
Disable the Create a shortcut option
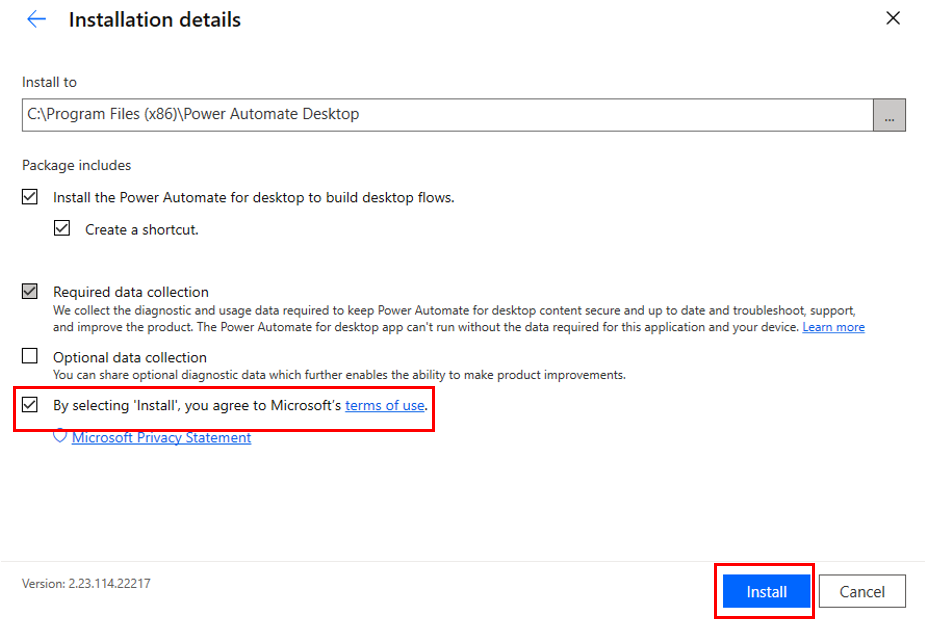61,227
